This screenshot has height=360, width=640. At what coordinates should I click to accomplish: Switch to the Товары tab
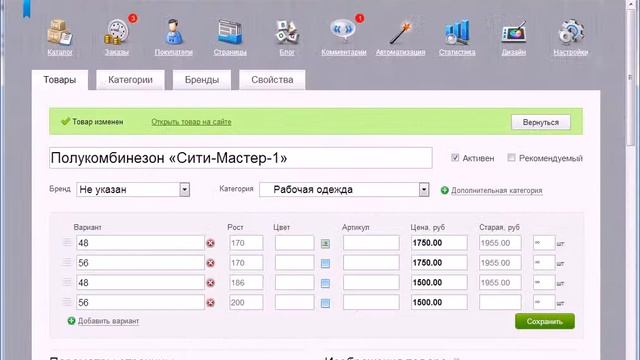click(60, 80)
